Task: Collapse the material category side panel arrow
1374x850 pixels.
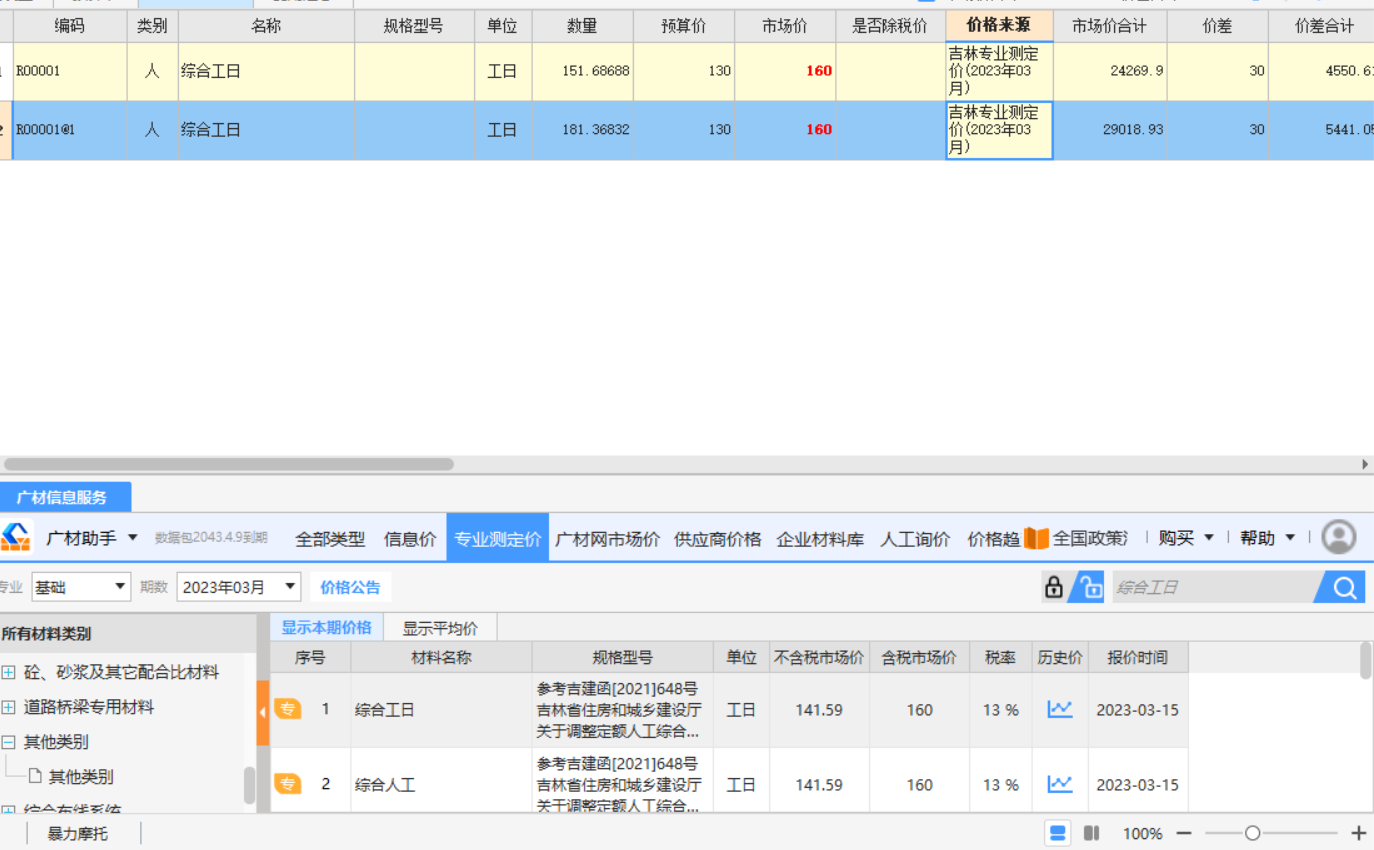Action: point(263,713)
